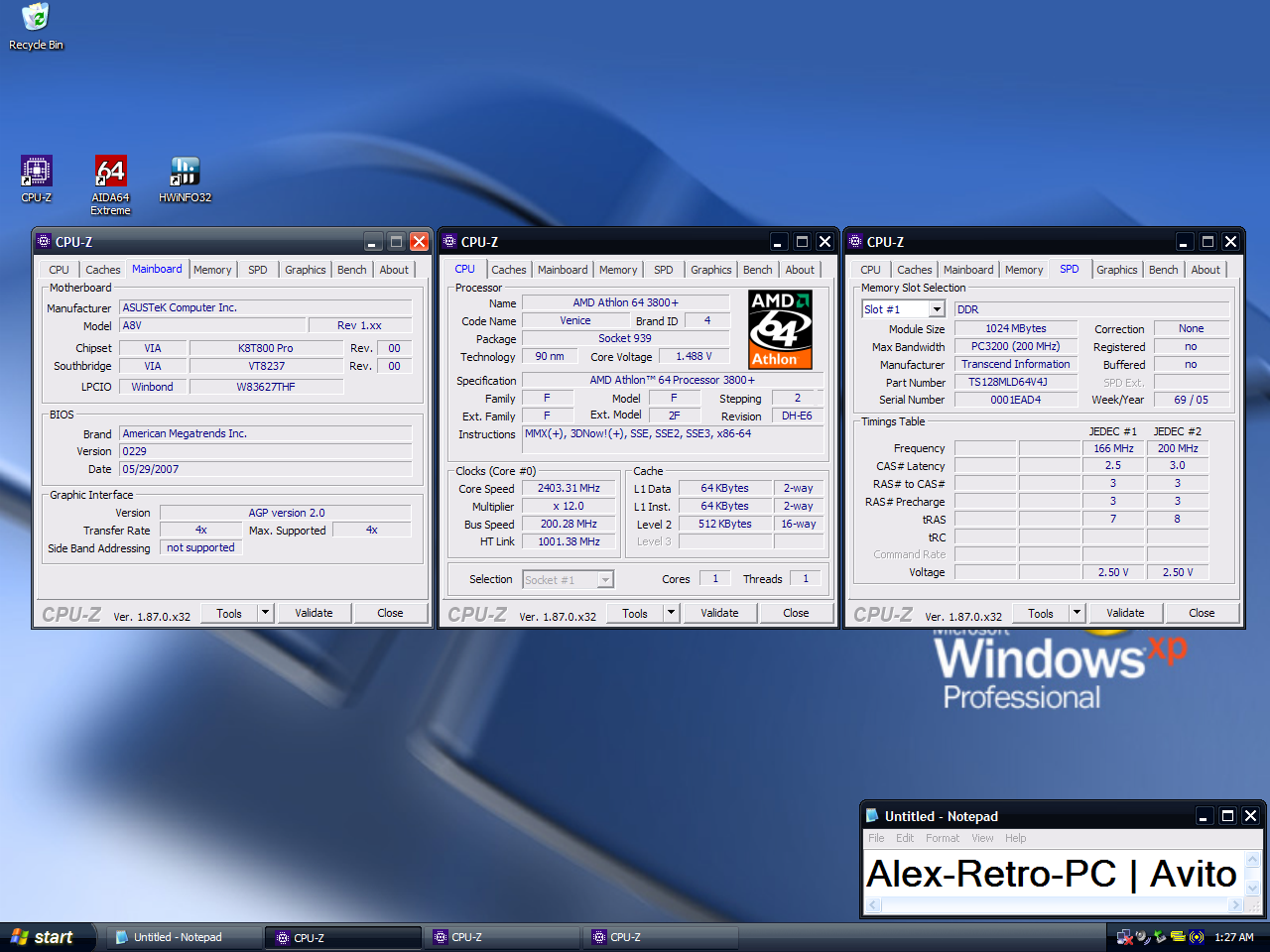Open the Recycle Bin desktop icon
Image resolution: width=1270 pixels, height=952 pixels.
(x=36, y=18)
